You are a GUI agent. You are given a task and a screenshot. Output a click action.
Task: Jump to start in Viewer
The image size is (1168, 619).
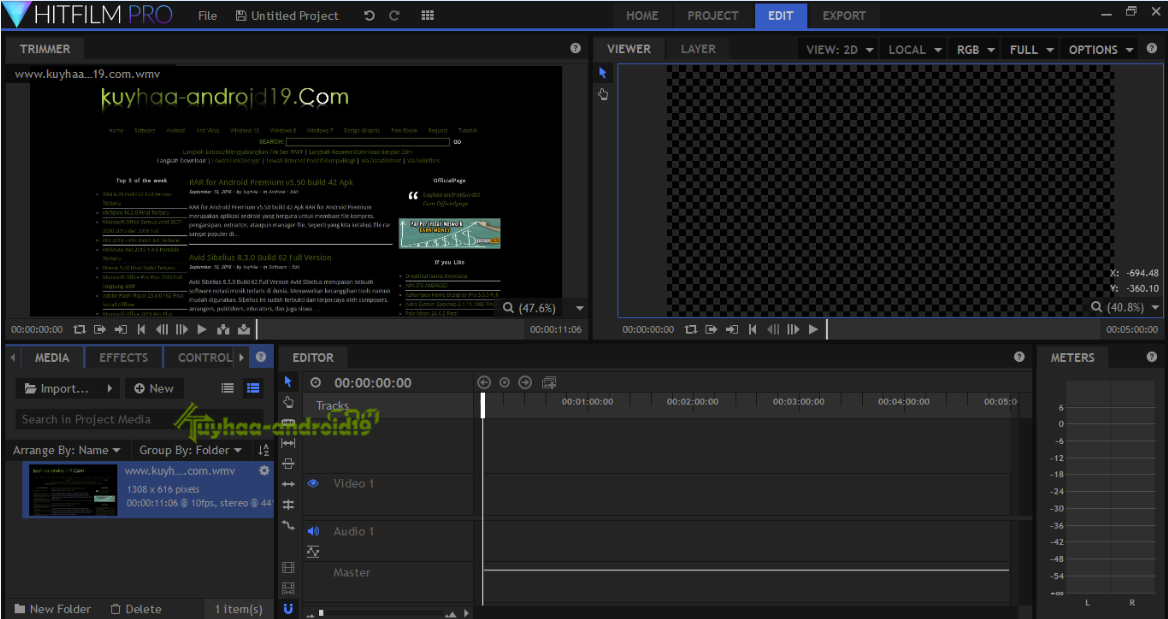pyautogui.click(x=752, y=329)
